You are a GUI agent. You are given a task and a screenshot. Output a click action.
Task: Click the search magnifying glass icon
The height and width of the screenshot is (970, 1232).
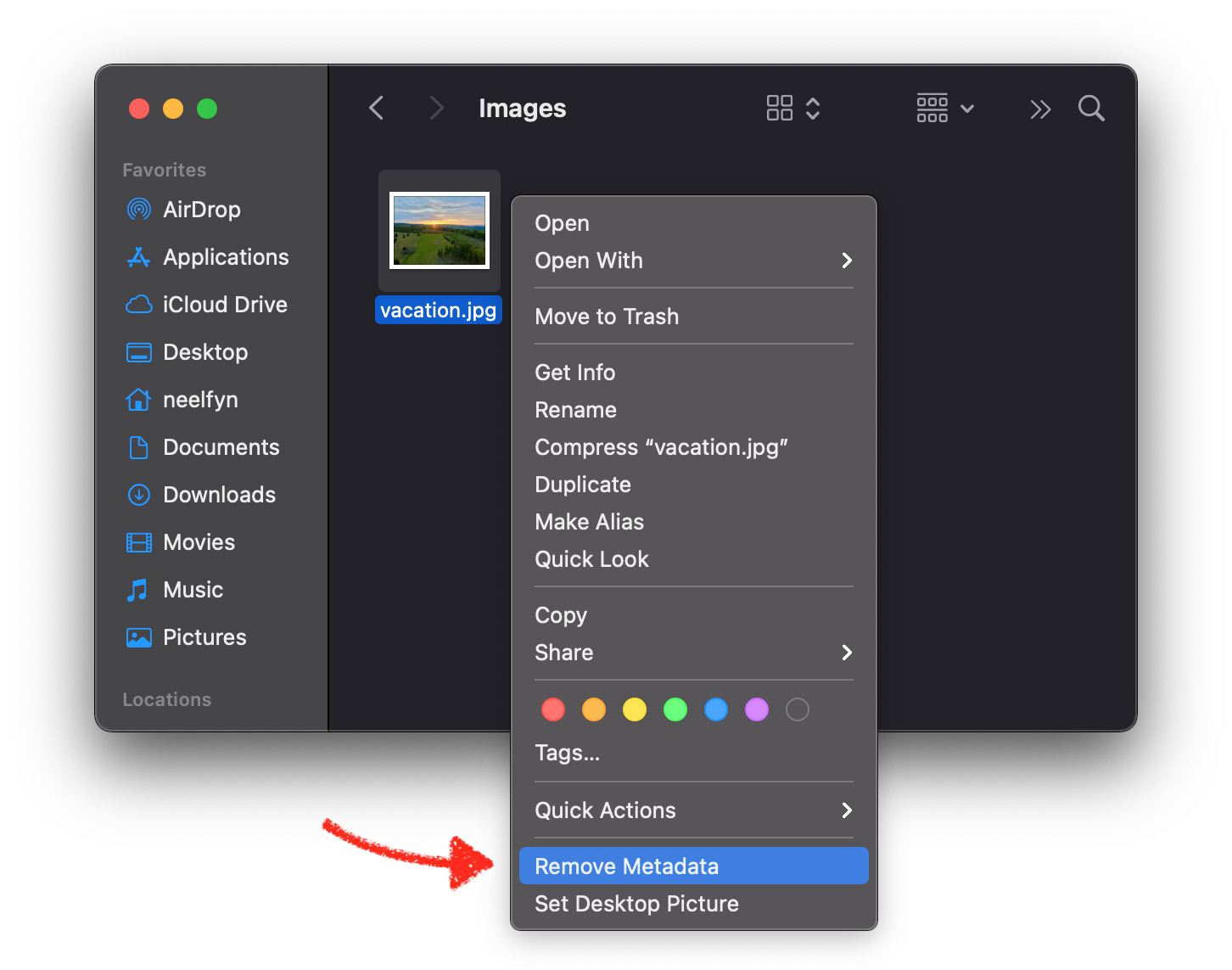(1091, 109)
